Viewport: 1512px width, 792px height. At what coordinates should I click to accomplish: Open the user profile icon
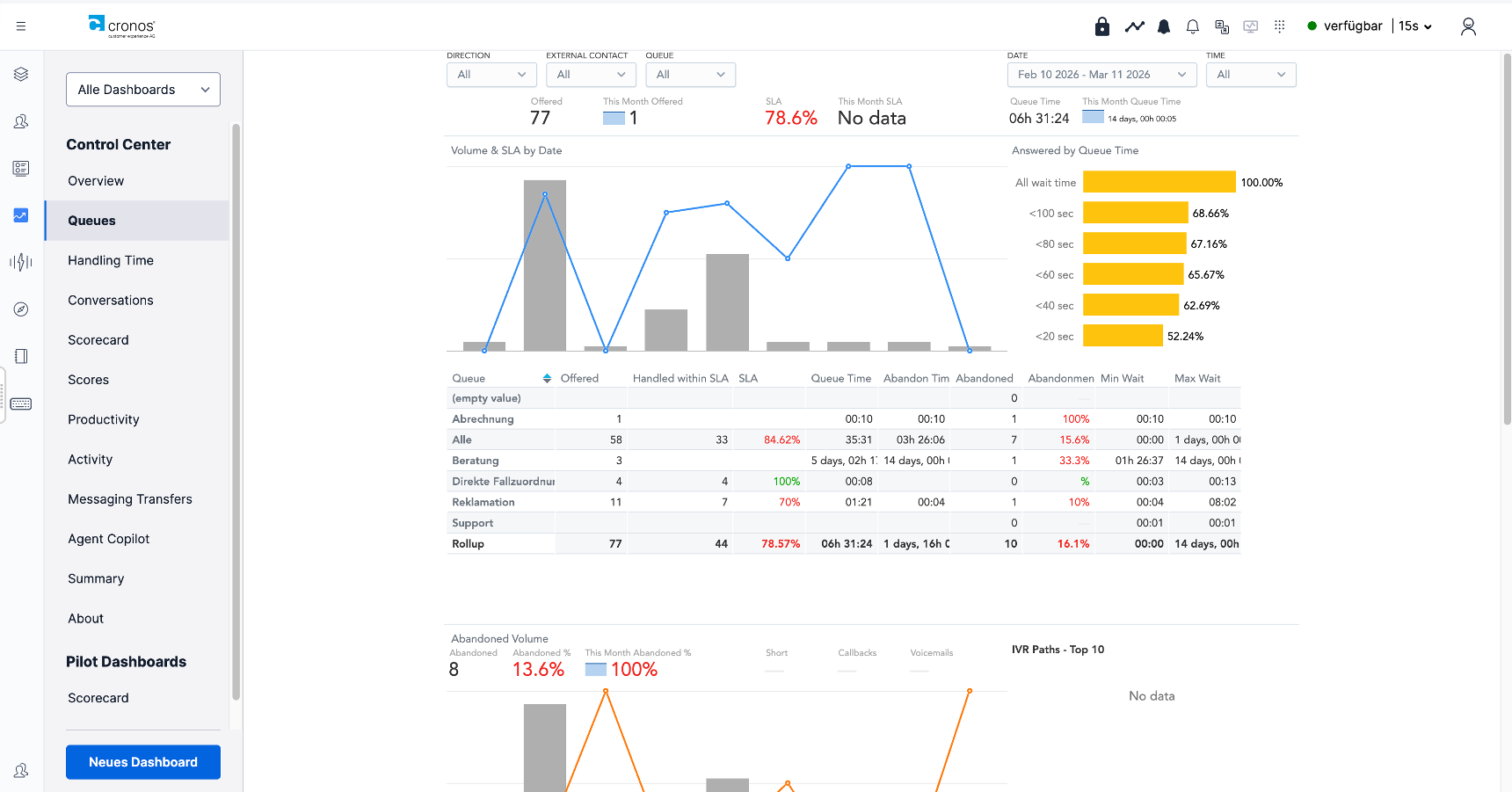tap(1468, 26)
